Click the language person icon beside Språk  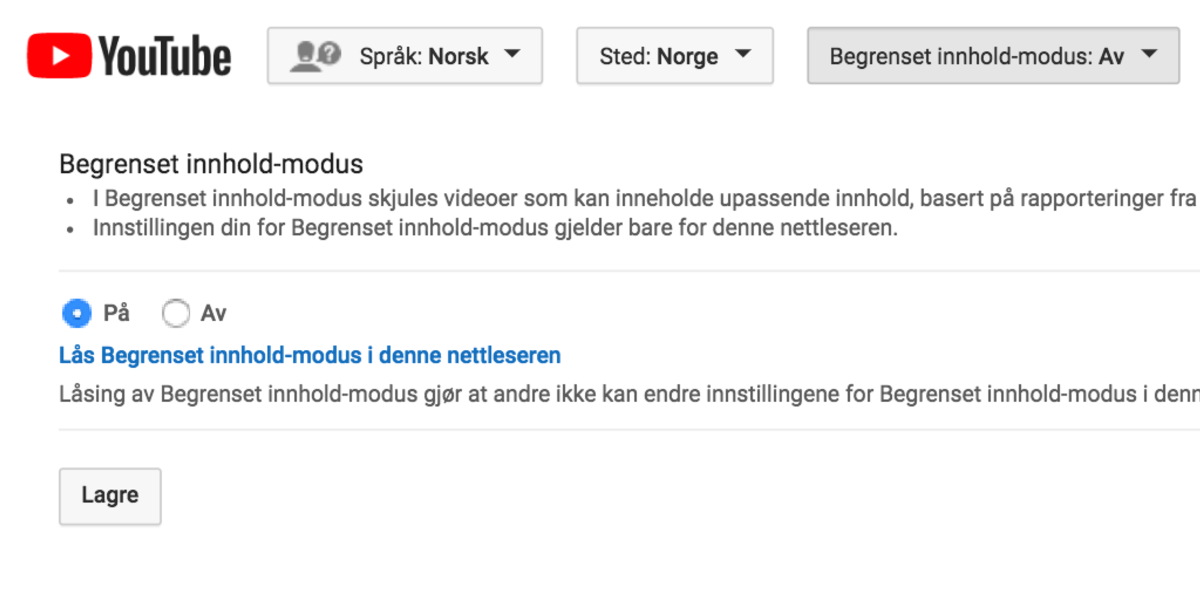pyautogui.click(x=315, y=56)
